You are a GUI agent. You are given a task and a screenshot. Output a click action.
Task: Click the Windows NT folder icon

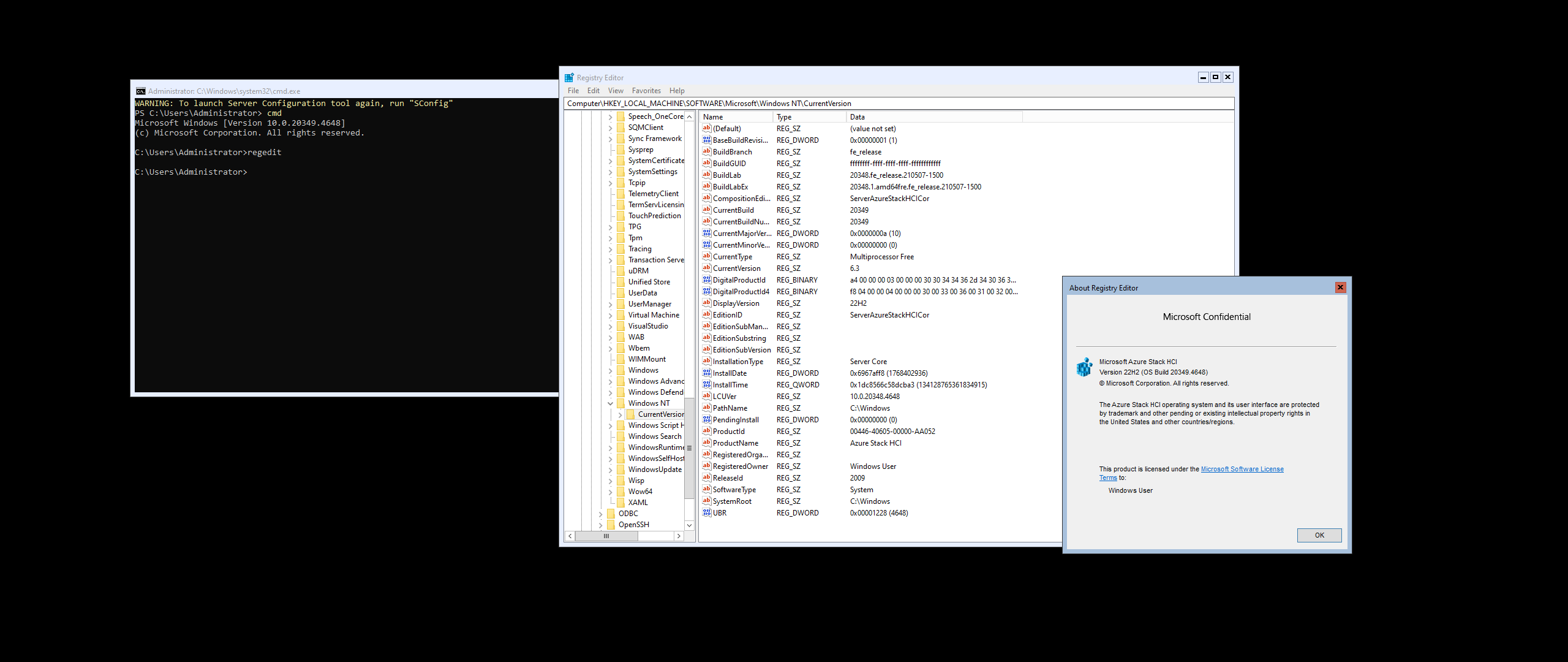tap(620, 403)
